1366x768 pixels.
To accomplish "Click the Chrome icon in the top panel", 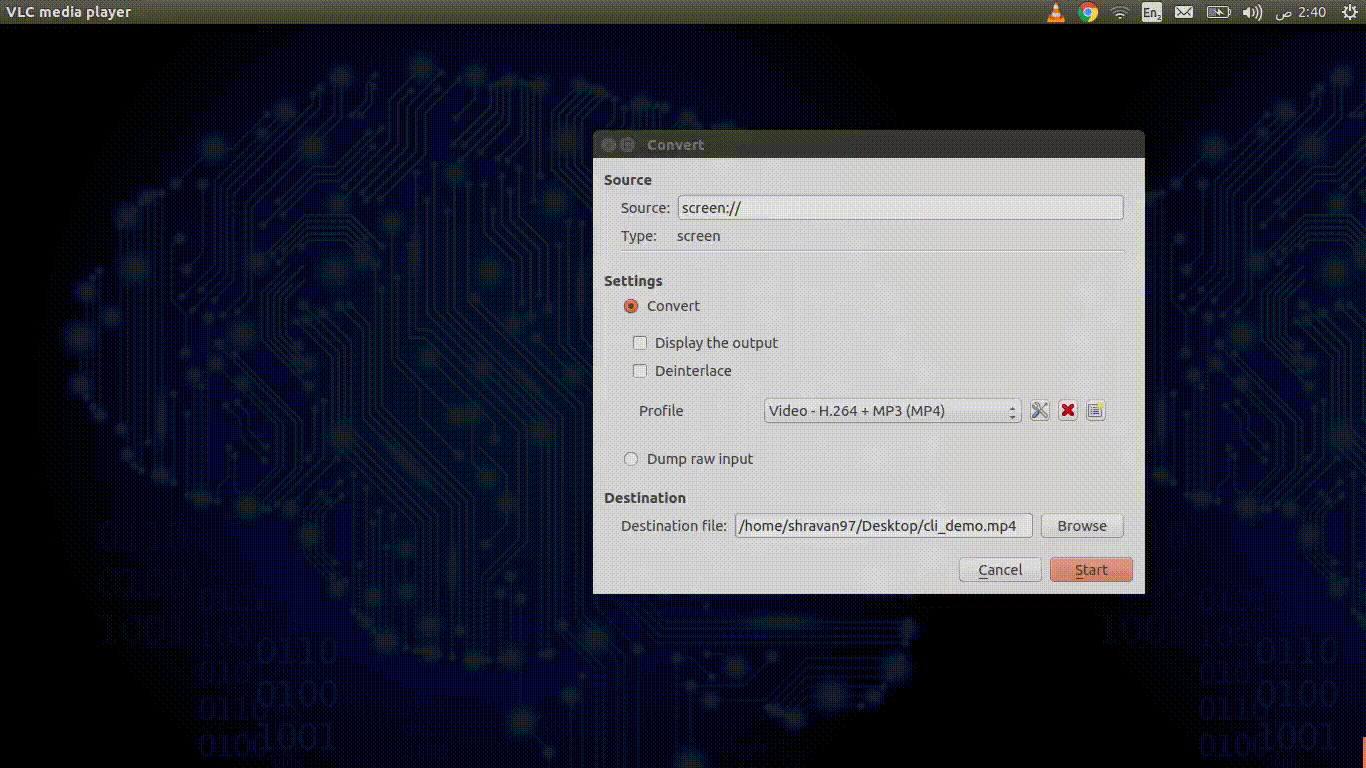I will click(1088, 12).
